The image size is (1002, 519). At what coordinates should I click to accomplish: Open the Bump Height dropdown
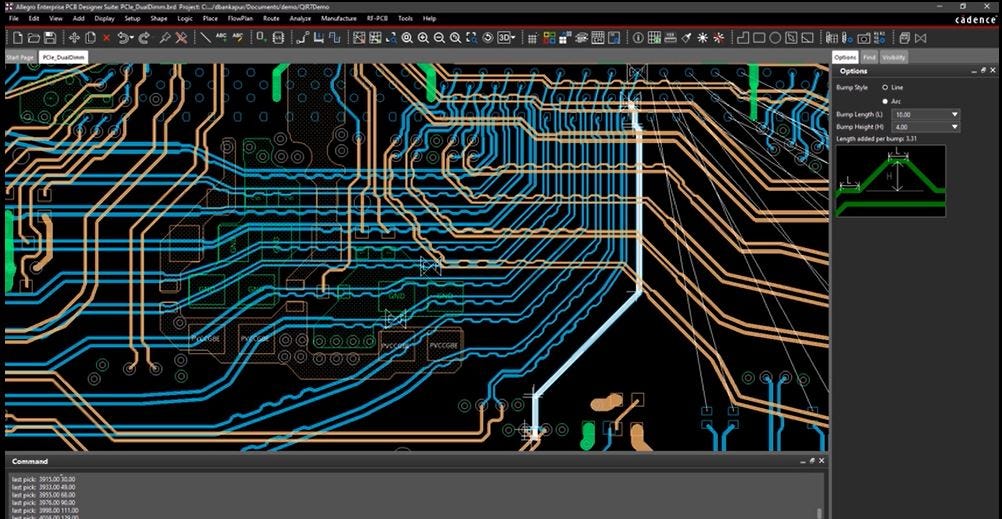point(955,127)
